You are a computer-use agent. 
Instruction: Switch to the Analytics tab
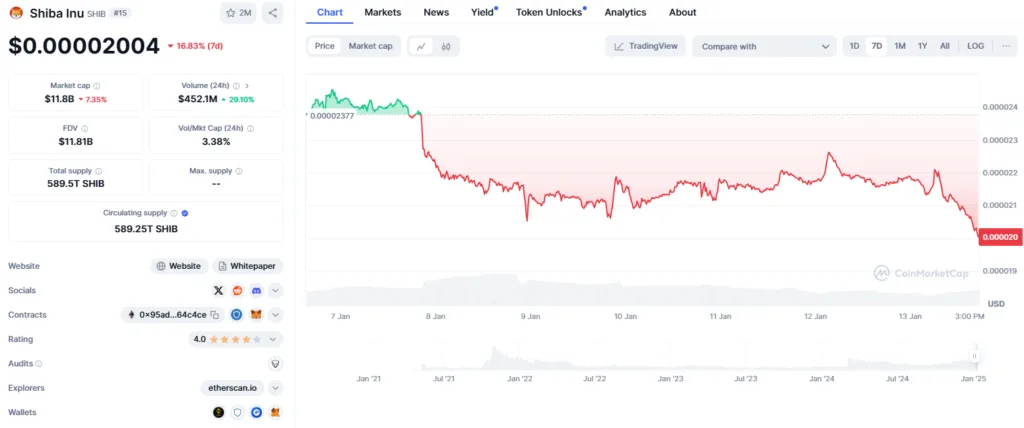click(626, 12)
